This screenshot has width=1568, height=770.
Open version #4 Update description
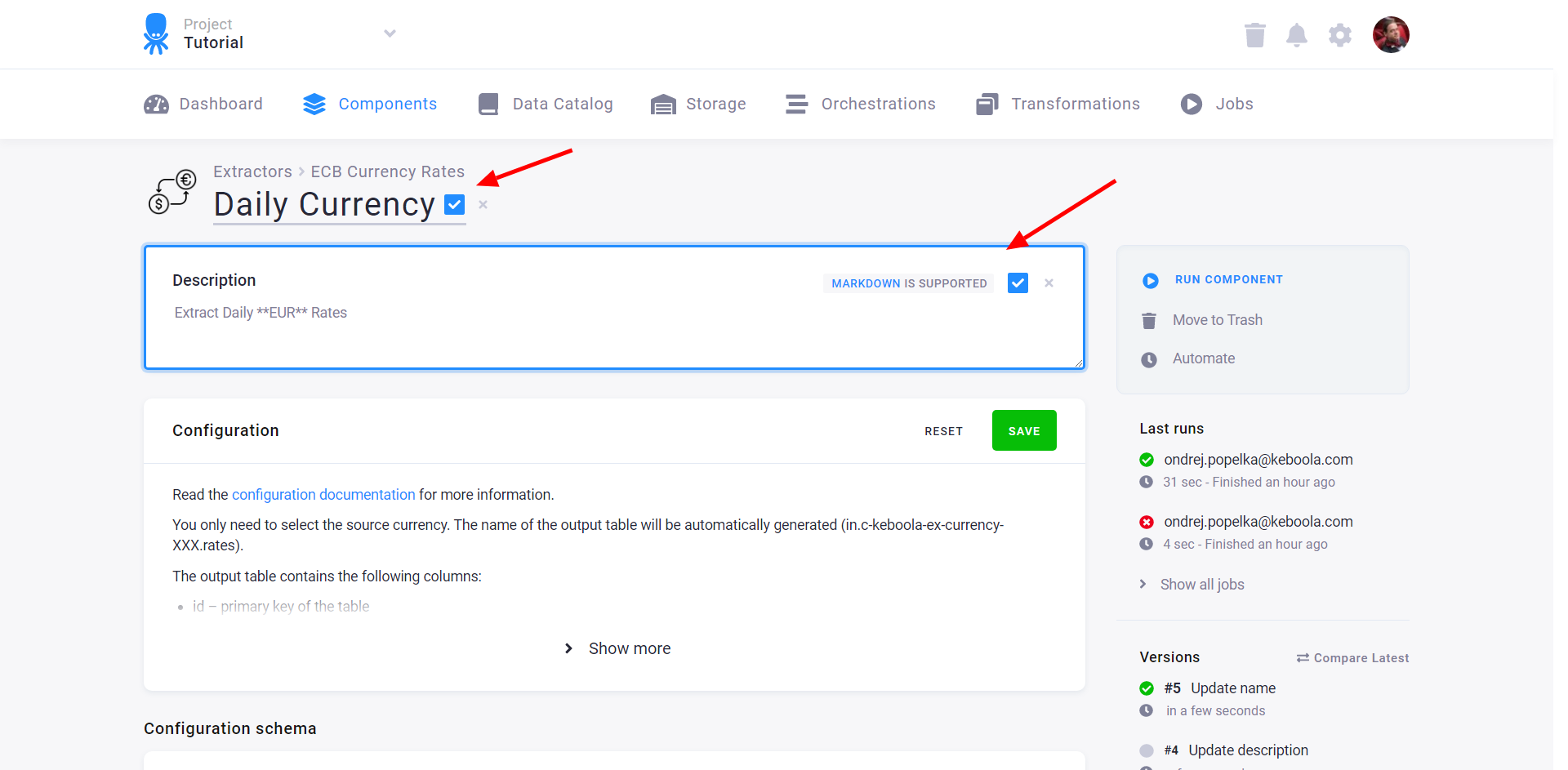pyautogui.click(x=1236, y=750)
